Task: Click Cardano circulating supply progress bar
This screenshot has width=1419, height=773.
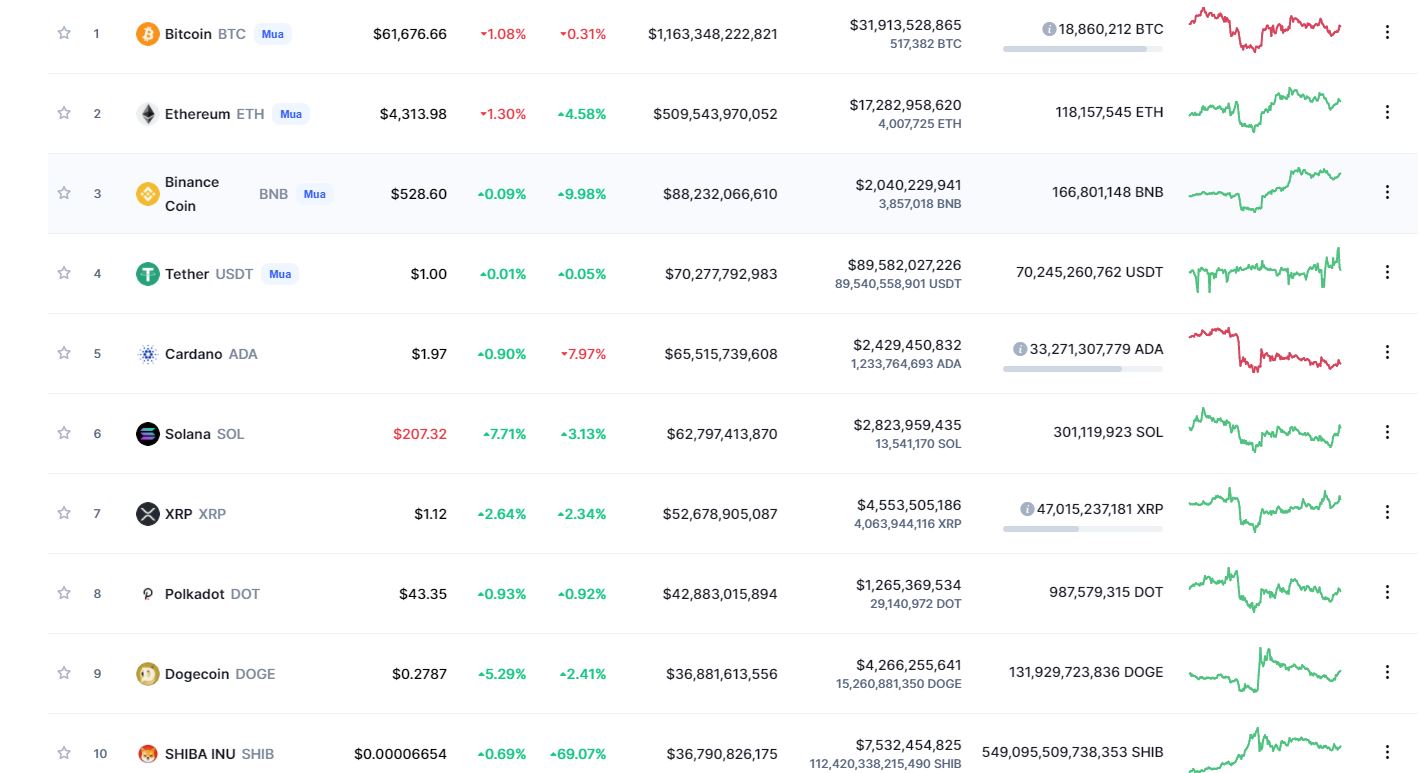Action: [x=1082, y=369]
